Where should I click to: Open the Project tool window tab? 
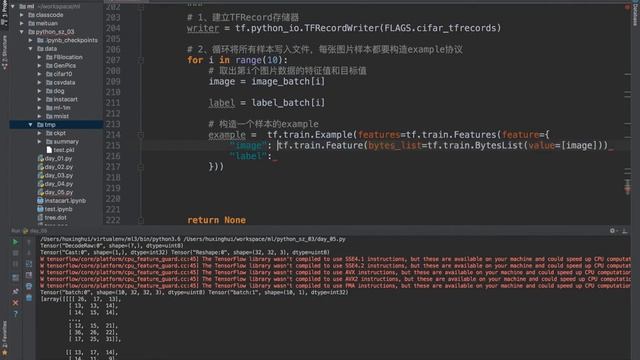[x=4, y=14]
